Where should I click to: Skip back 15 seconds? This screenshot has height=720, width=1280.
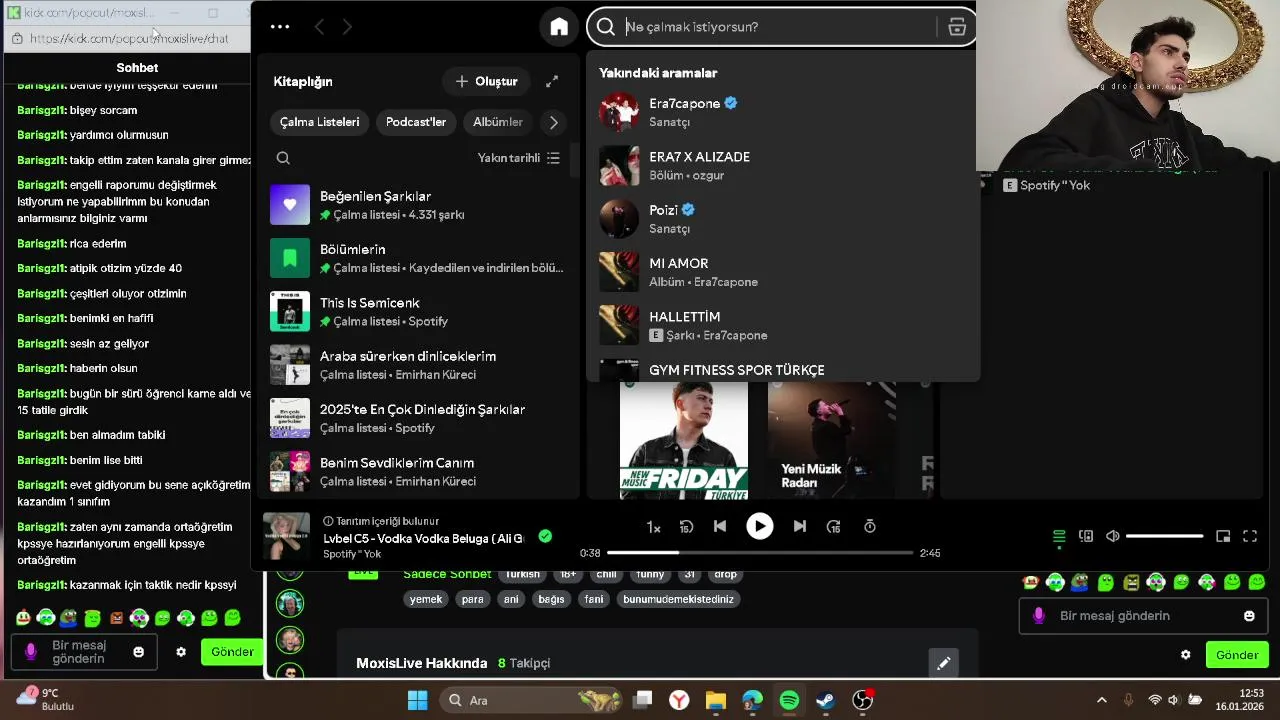coord(687,527)
